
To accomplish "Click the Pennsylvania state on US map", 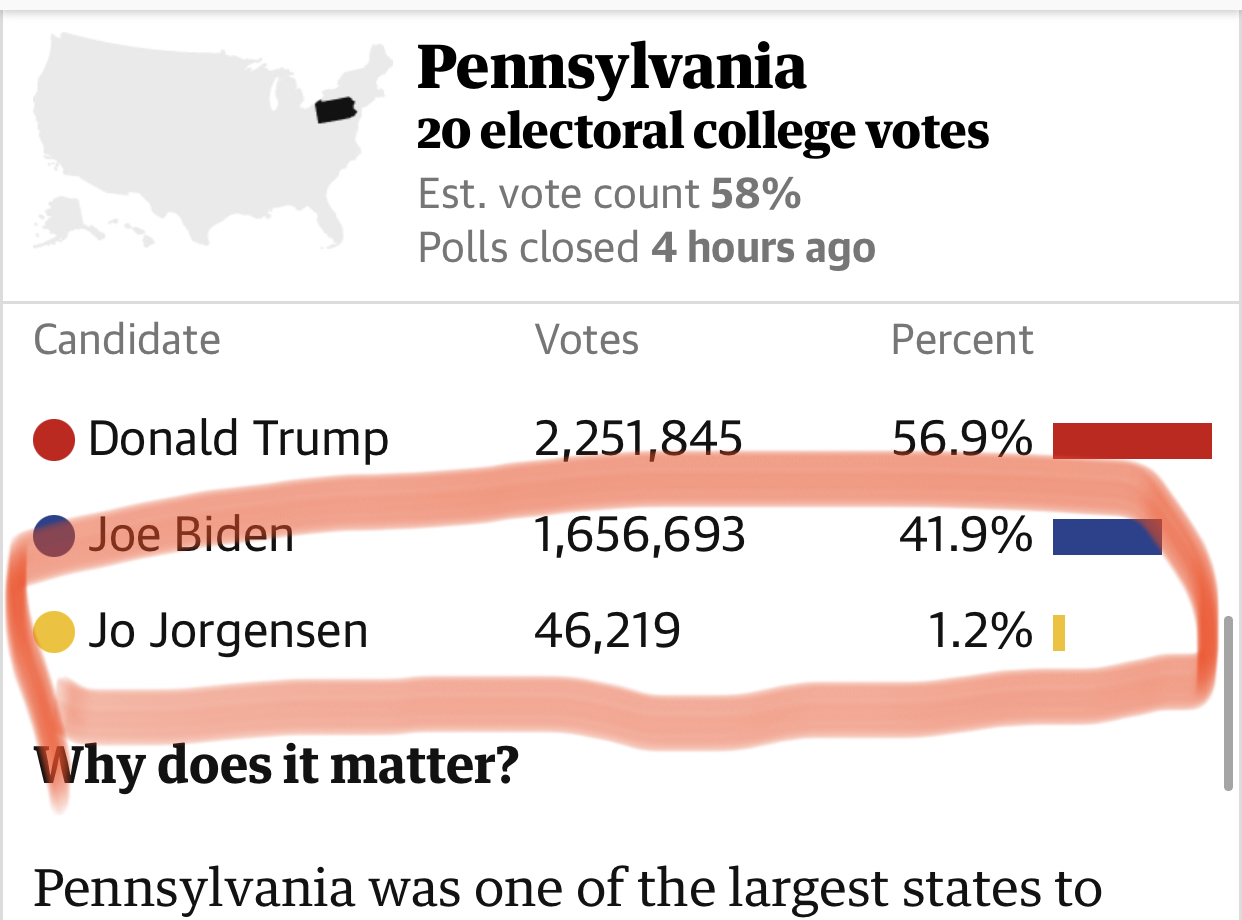I will tap(337, 108).
